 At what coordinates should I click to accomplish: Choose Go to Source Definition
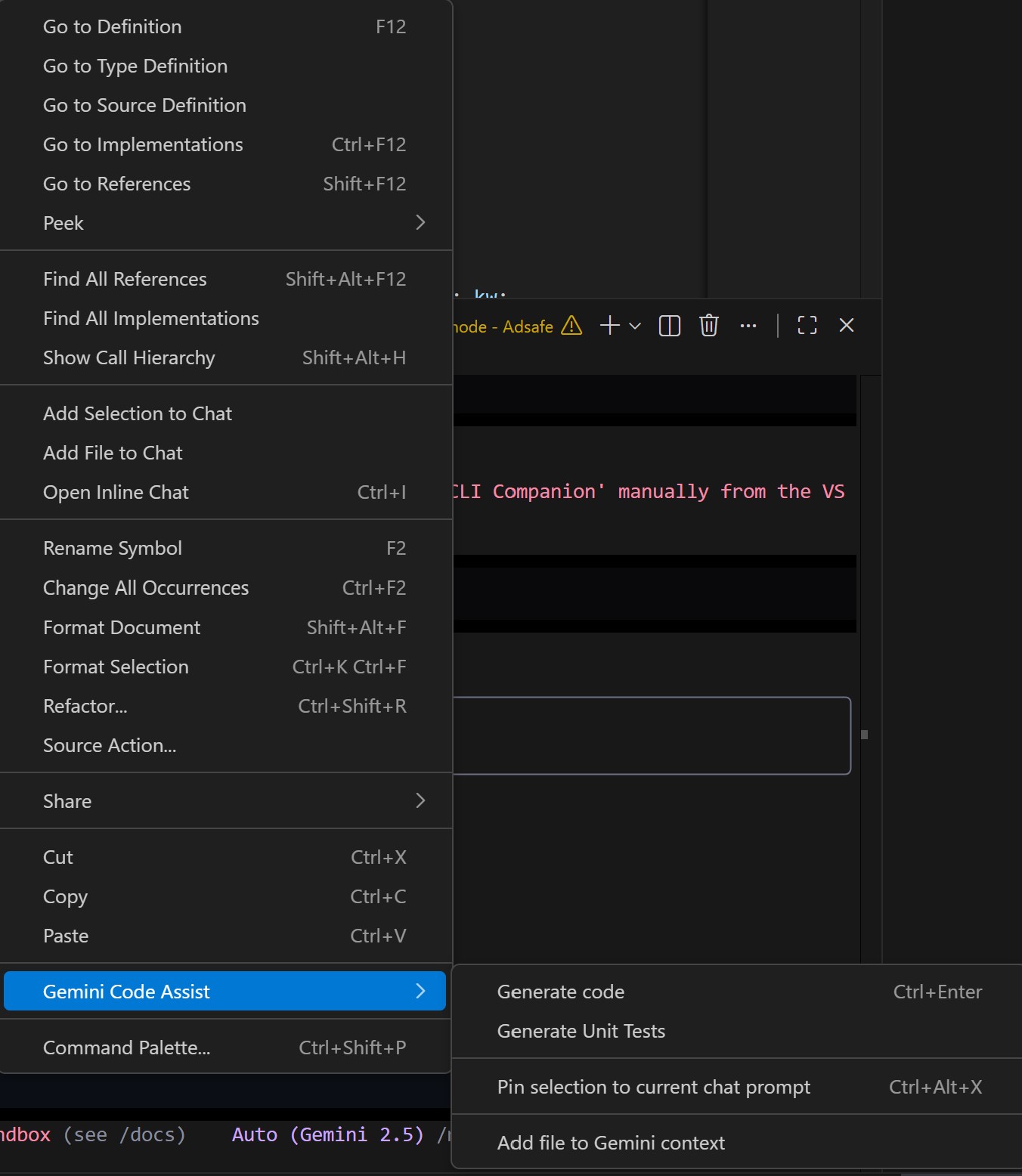coord(225,105)
